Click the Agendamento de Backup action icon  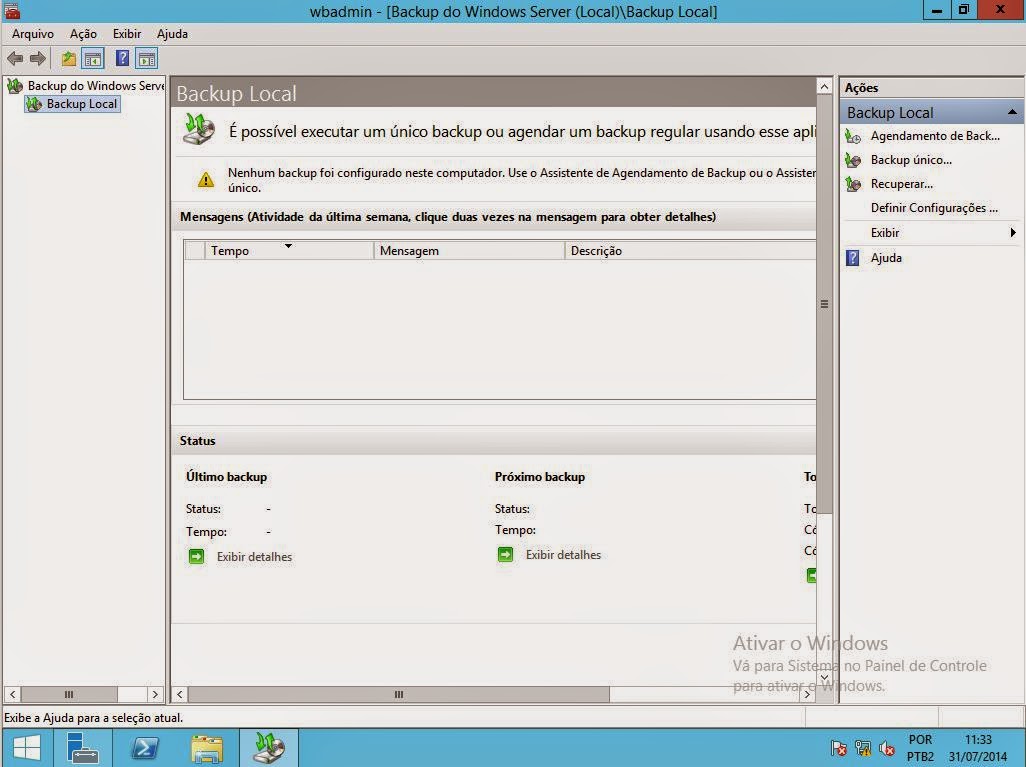pos(853,136)
